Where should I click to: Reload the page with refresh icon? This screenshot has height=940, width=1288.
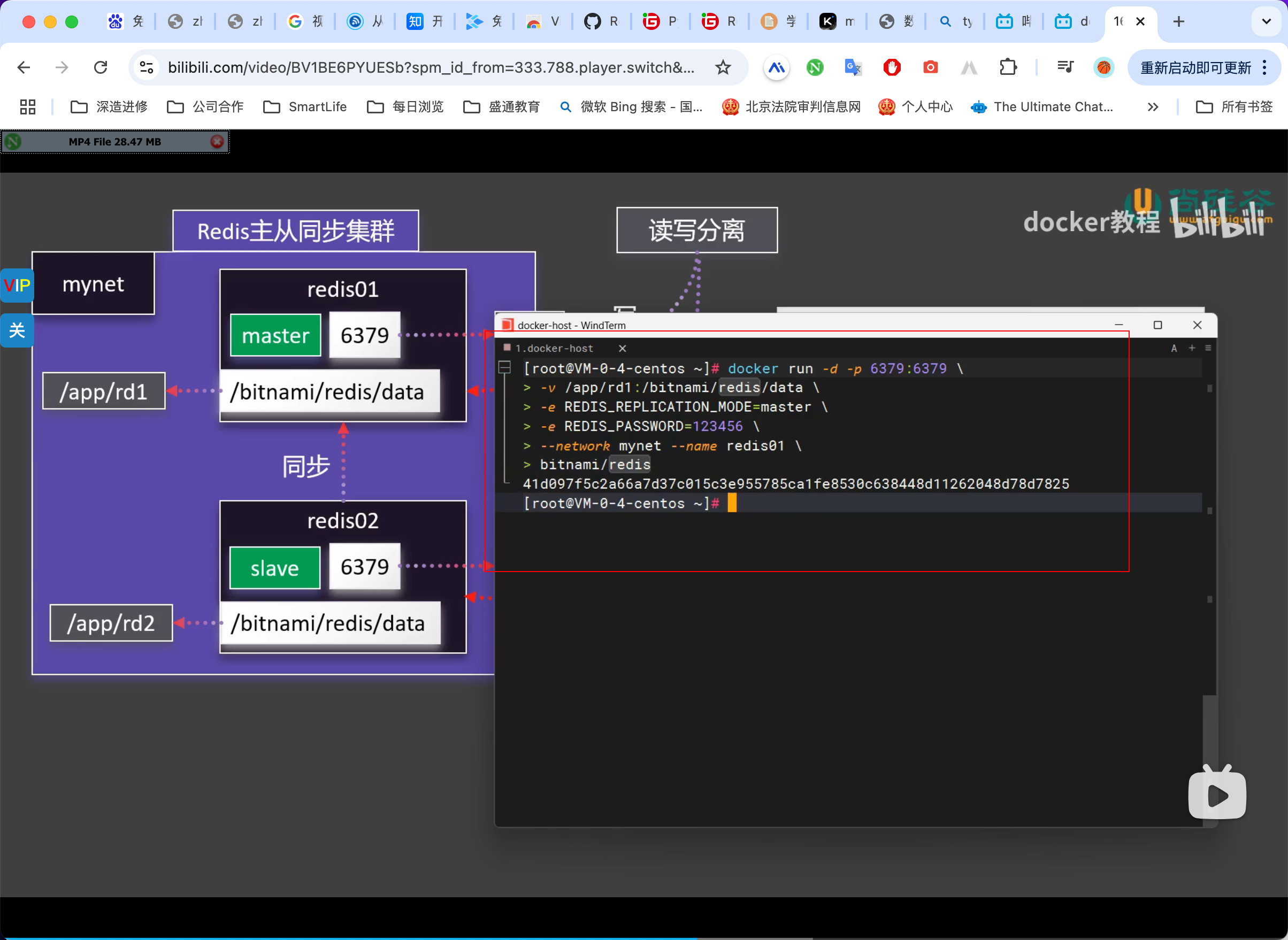pyautogui.click(x=101, y=68)
